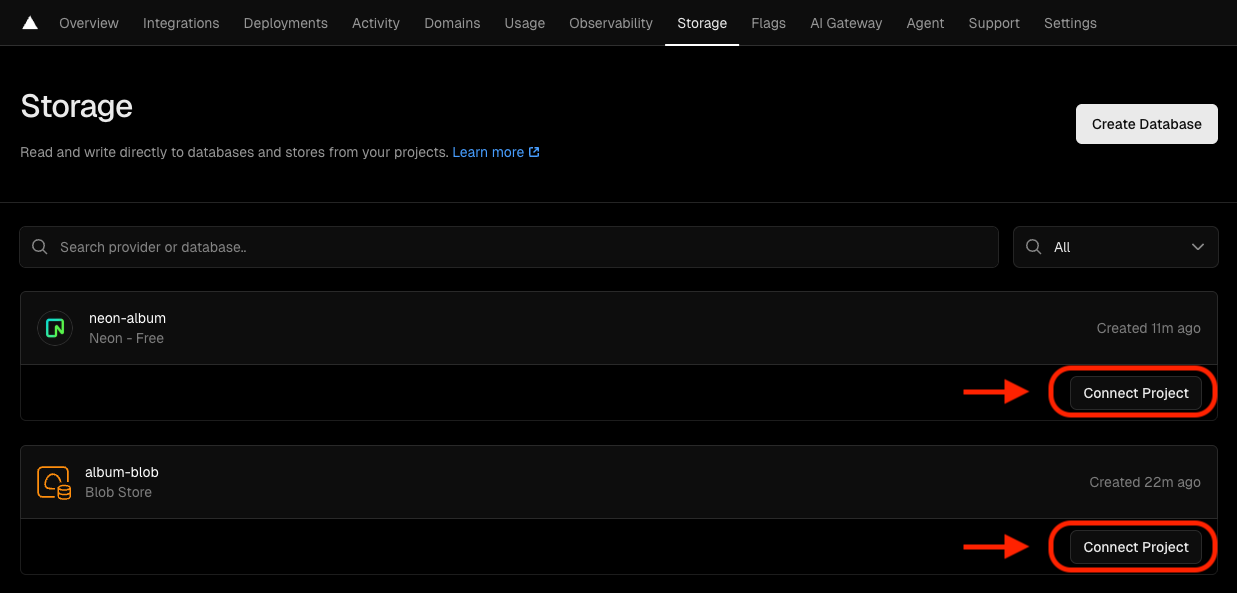1237x593 pixels.
Task: Click the magnifying glass in the search bar
Action: click(x=40, y=246)
